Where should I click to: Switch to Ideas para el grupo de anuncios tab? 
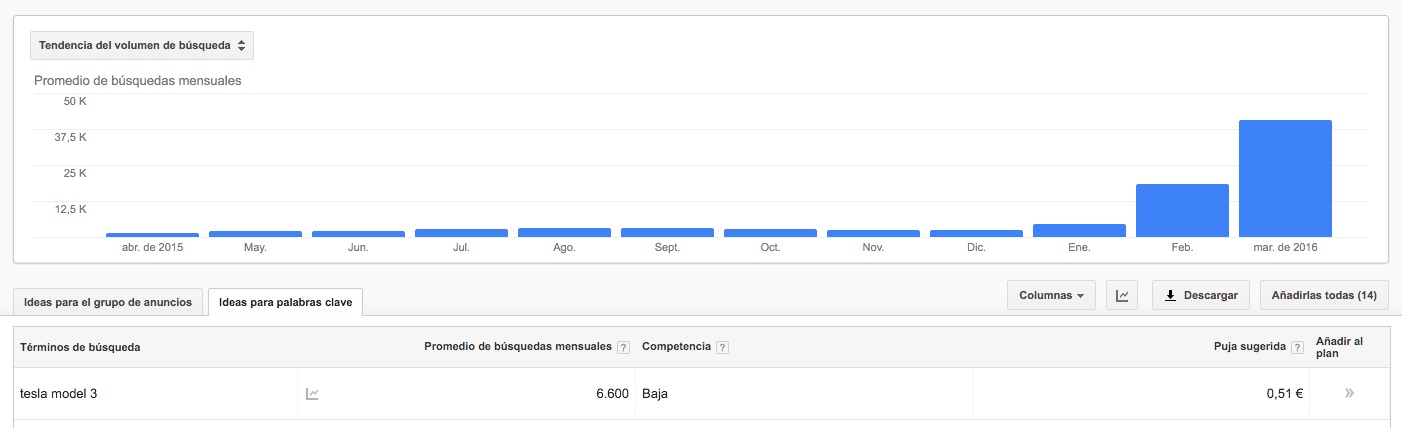coord(108,302)
